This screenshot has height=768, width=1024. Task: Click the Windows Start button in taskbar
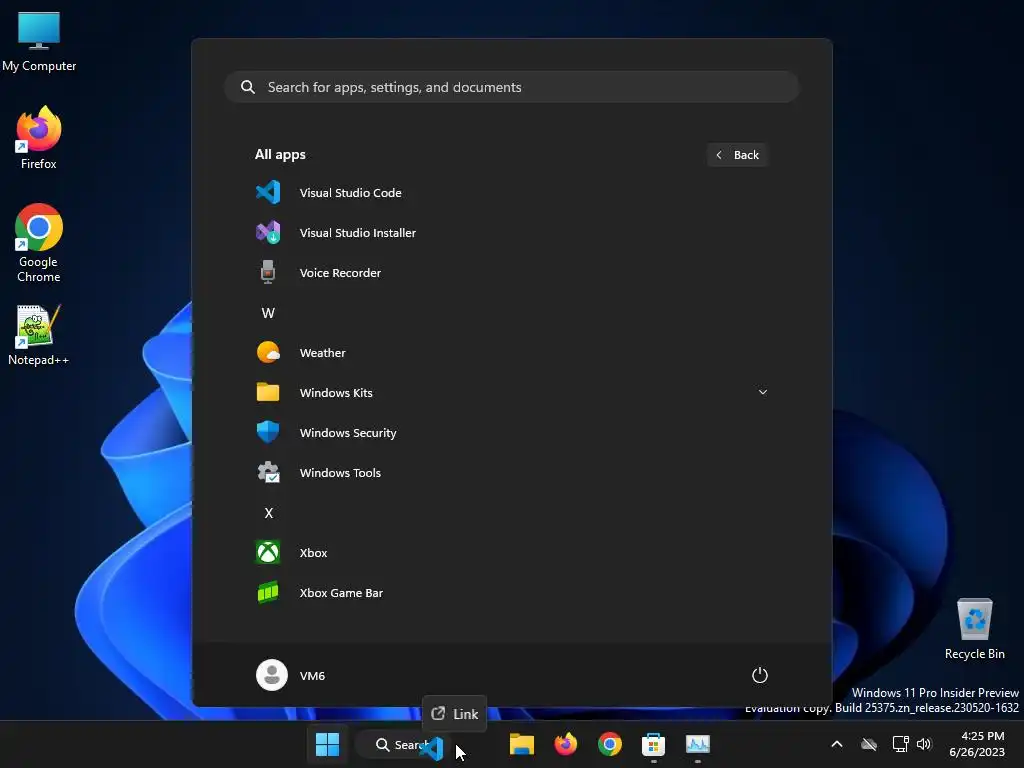(x=327, y=744)
